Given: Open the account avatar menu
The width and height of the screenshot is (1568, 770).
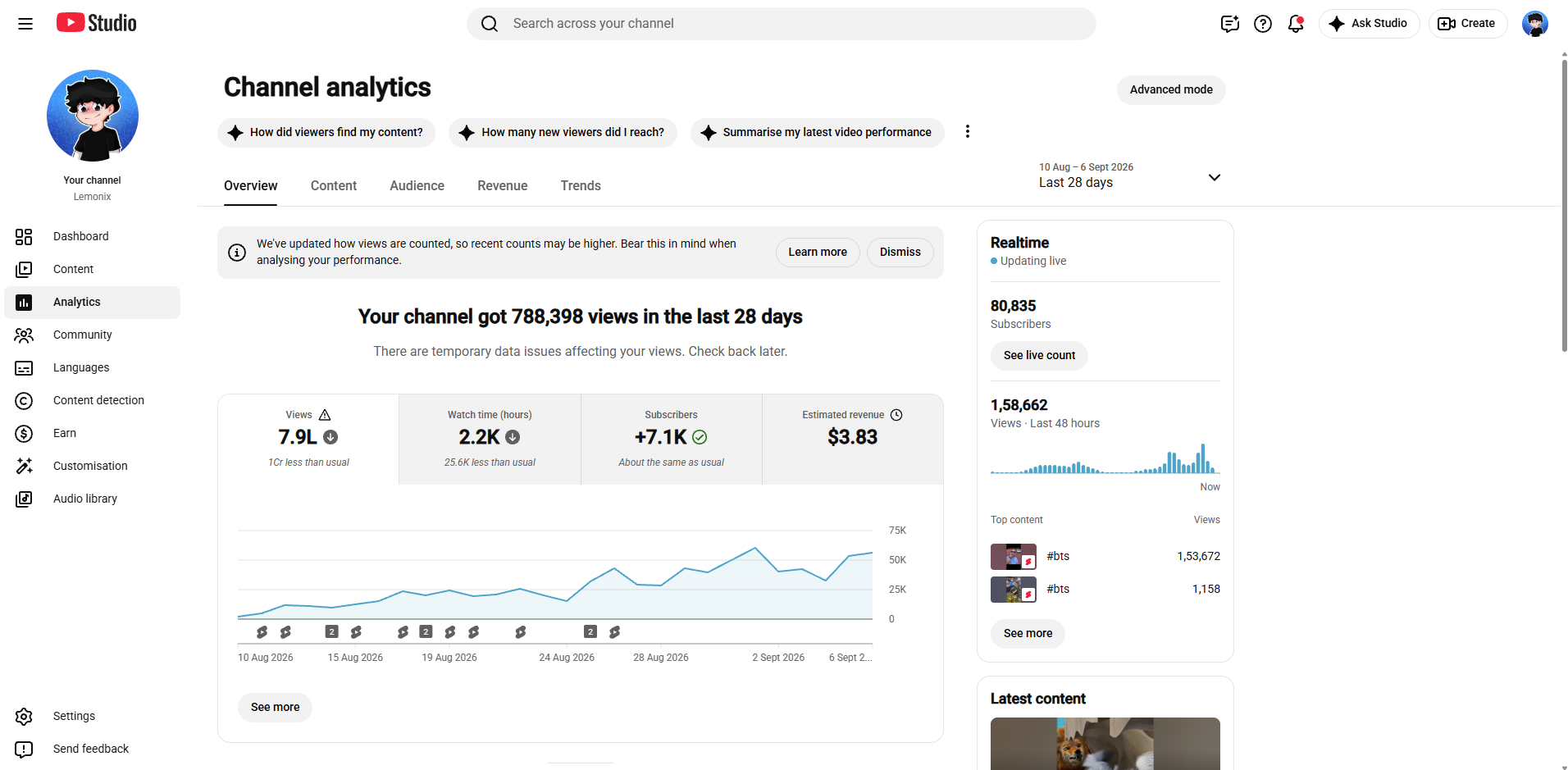Looking at the screenshot, I should click(1534, 24).
